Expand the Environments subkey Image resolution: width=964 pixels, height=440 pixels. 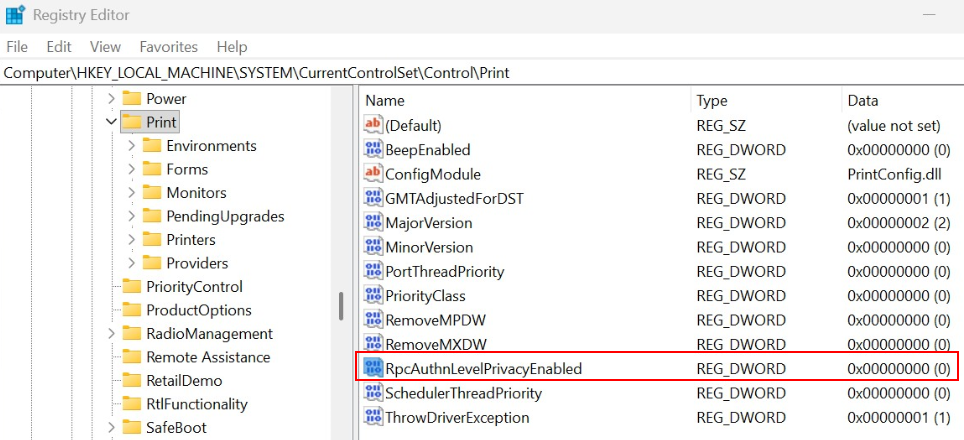click(x=131, y=146)
